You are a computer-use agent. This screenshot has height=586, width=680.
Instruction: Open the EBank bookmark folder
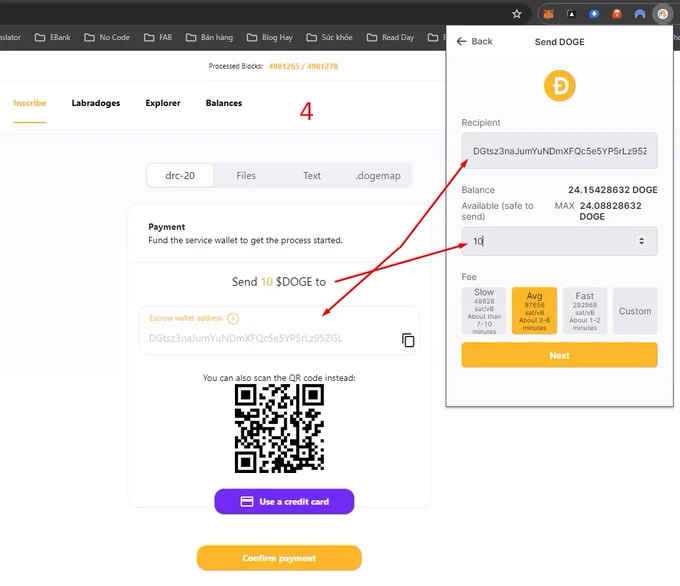pos(52,37)
